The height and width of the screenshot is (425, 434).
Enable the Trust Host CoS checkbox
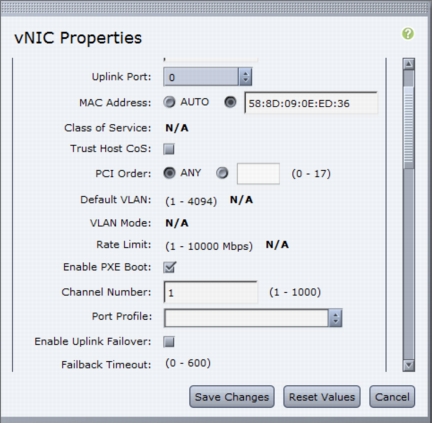(x=169, y=149)
